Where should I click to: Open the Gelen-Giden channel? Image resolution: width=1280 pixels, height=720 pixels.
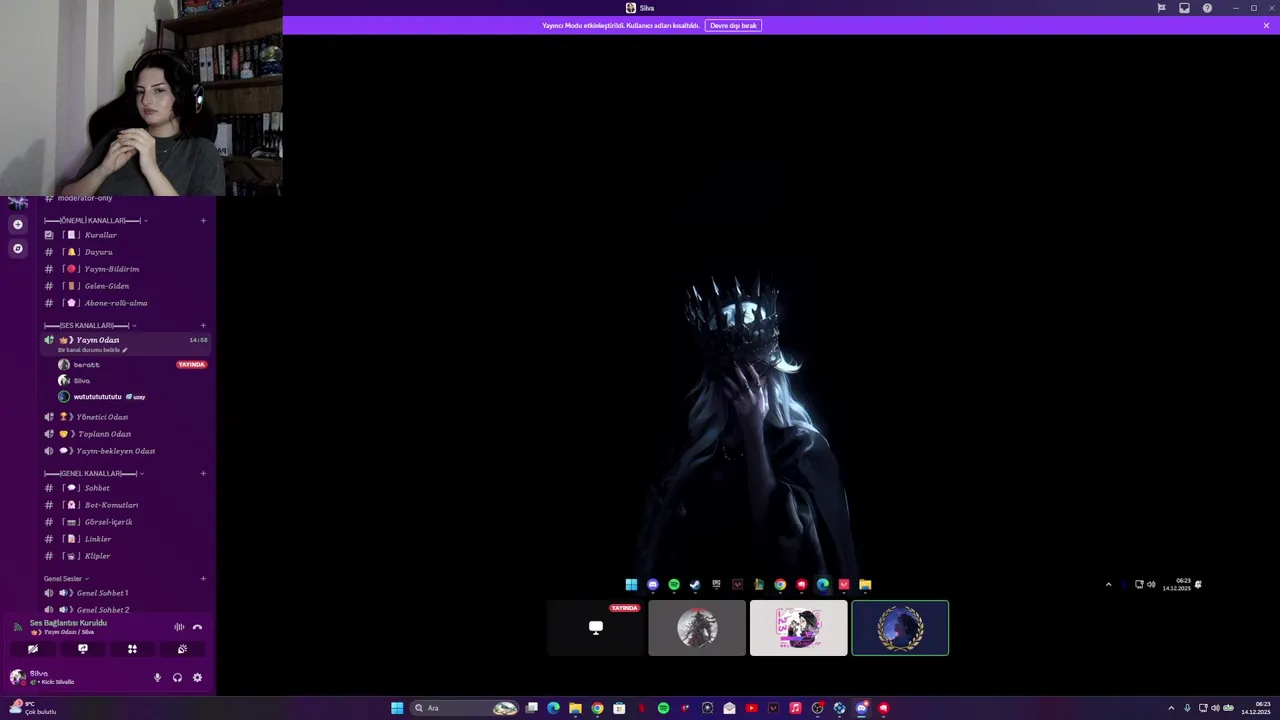click(x=125, y=286)
